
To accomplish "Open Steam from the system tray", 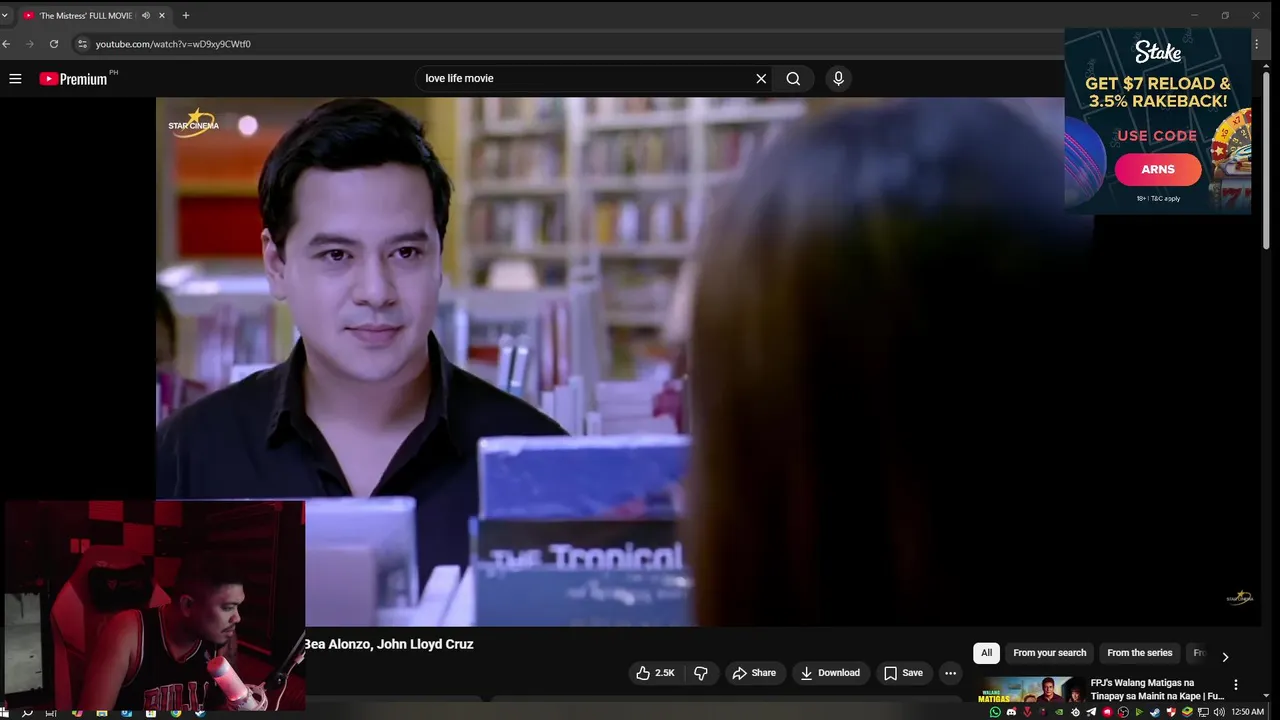I will (x=1154, y=712).
